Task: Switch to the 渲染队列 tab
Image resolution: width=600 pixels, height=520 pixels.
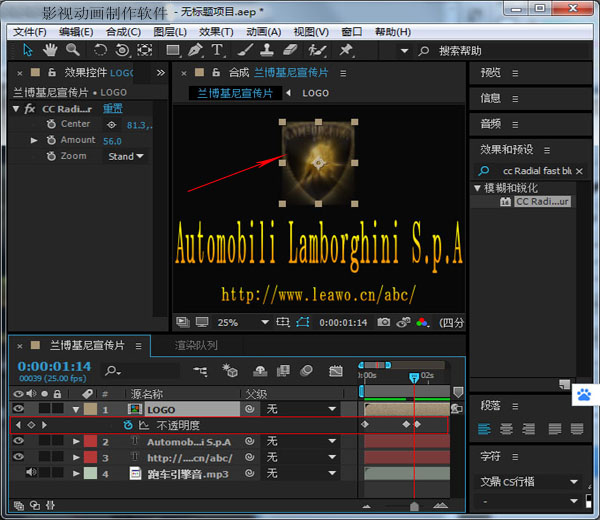Action: click(196, 346)
